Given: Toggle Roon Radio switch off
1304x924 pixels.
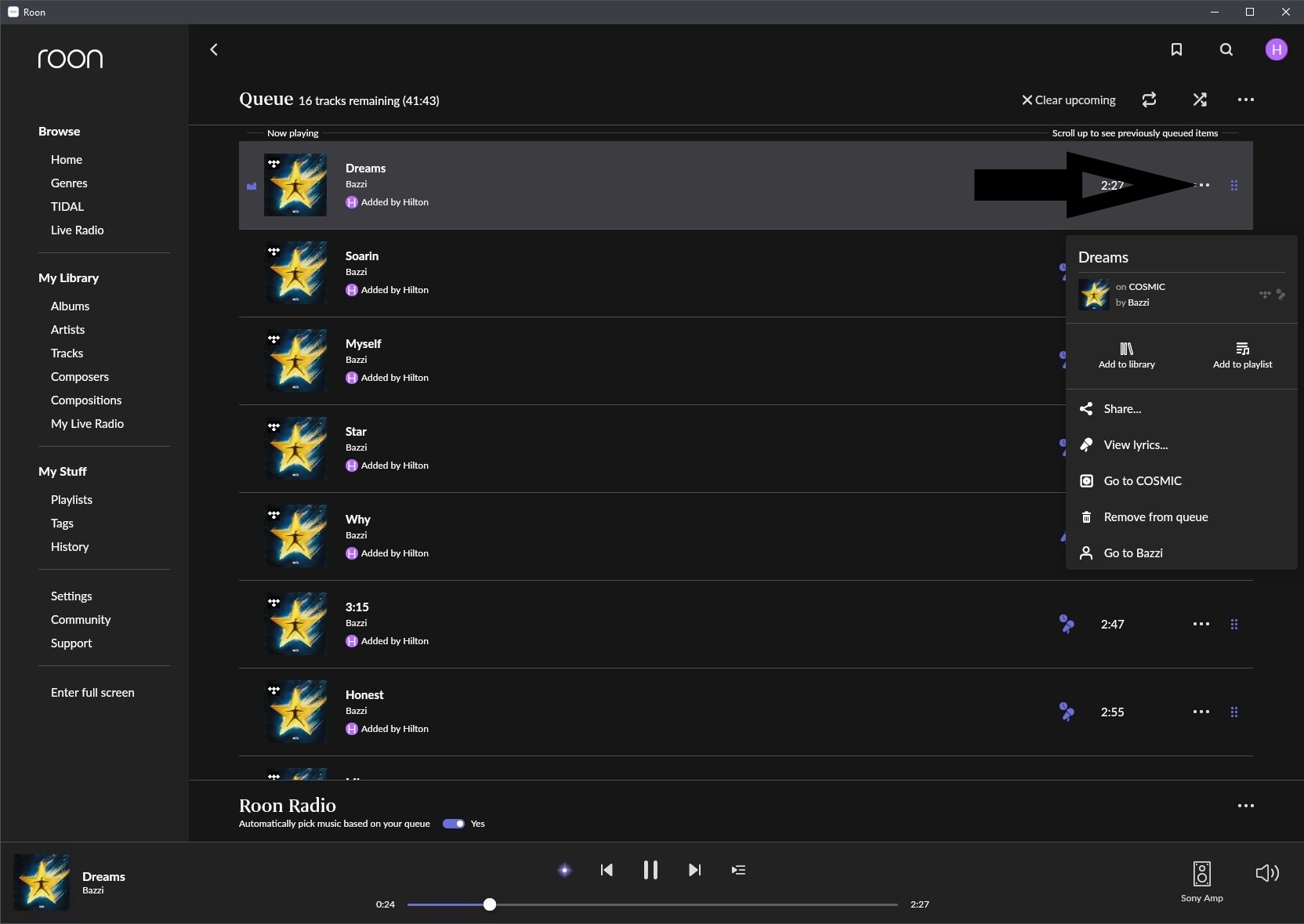Looking at the screenshot, I should (x=454, y=824).
